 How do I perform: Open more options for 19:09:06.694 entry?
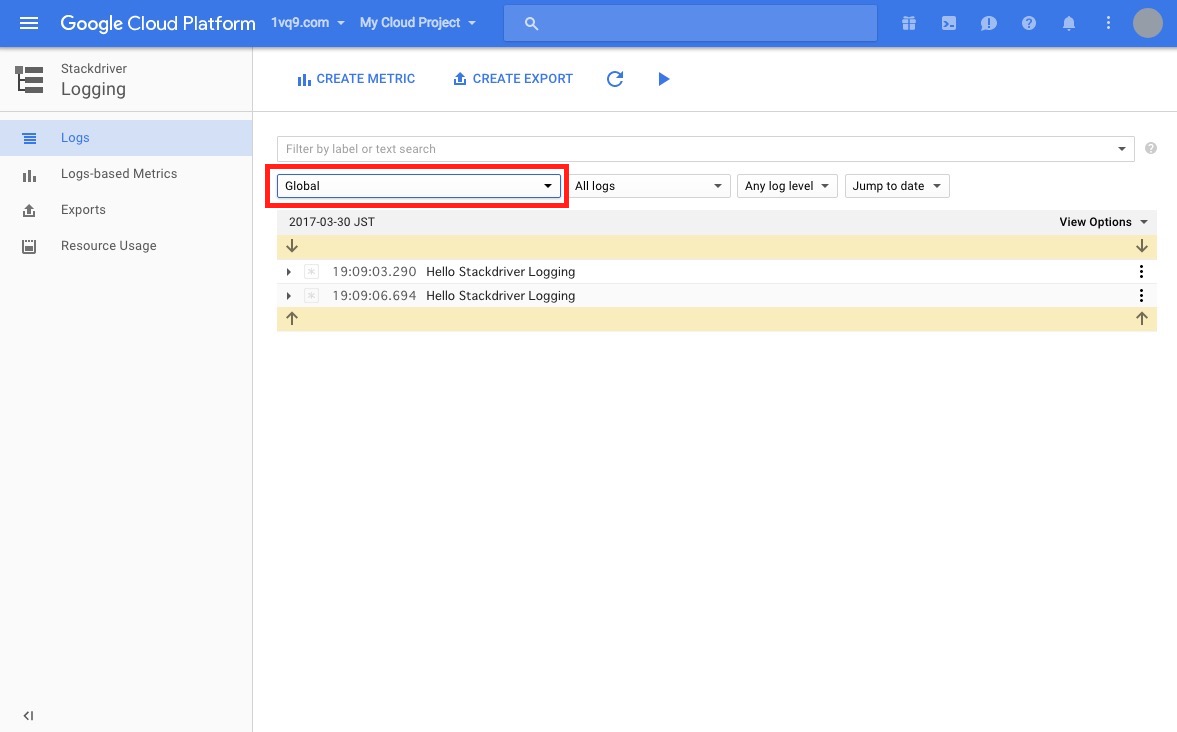tap(1141, 296)
